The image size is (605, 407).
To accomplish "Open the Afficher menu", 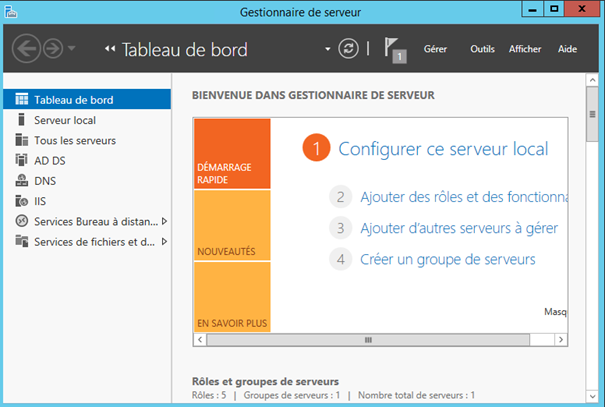I will [x=525, y=49].
